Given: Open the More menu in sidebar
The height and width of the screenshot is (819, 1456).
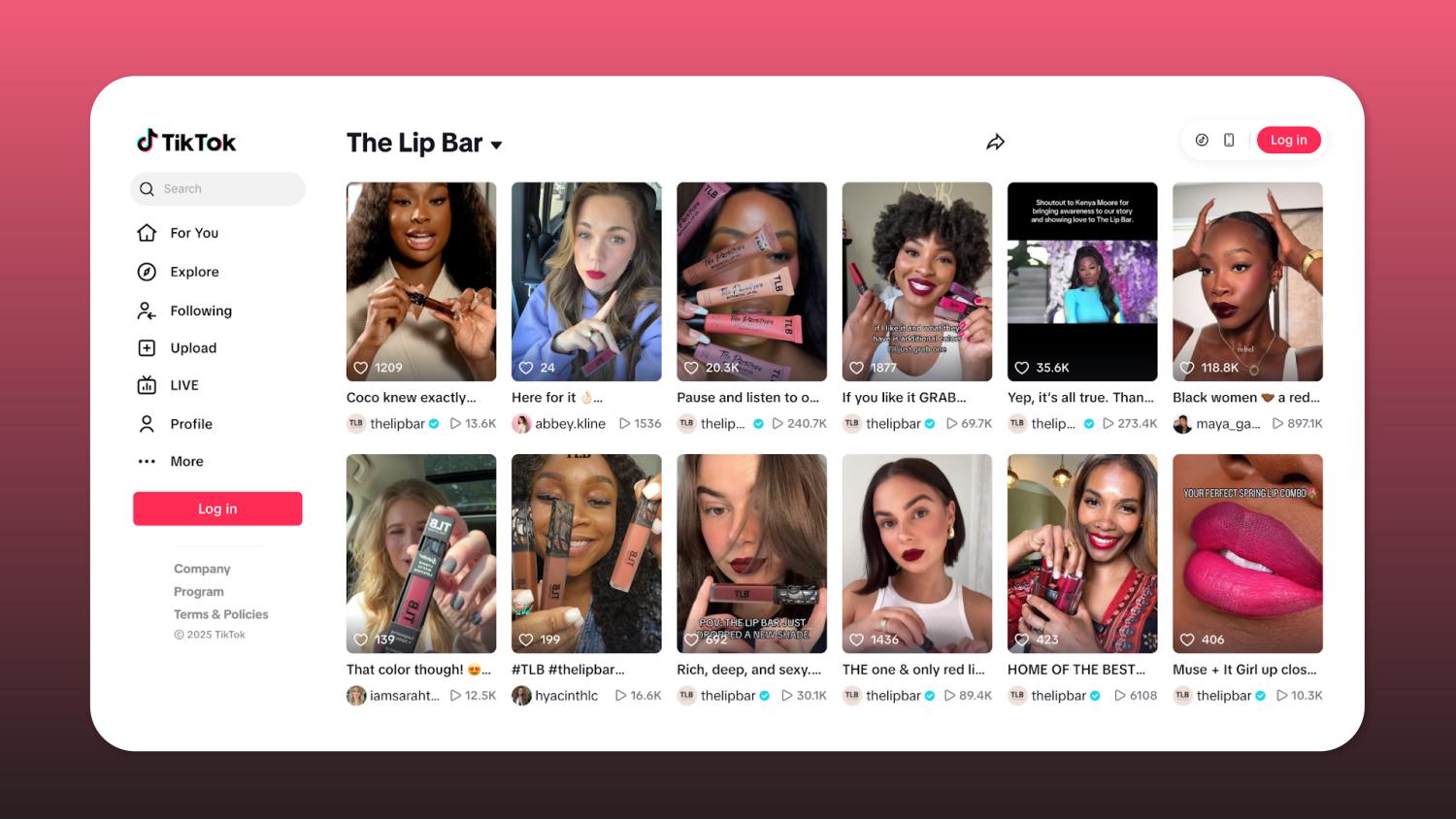Looking at the screenshot, I should [171, 461].
